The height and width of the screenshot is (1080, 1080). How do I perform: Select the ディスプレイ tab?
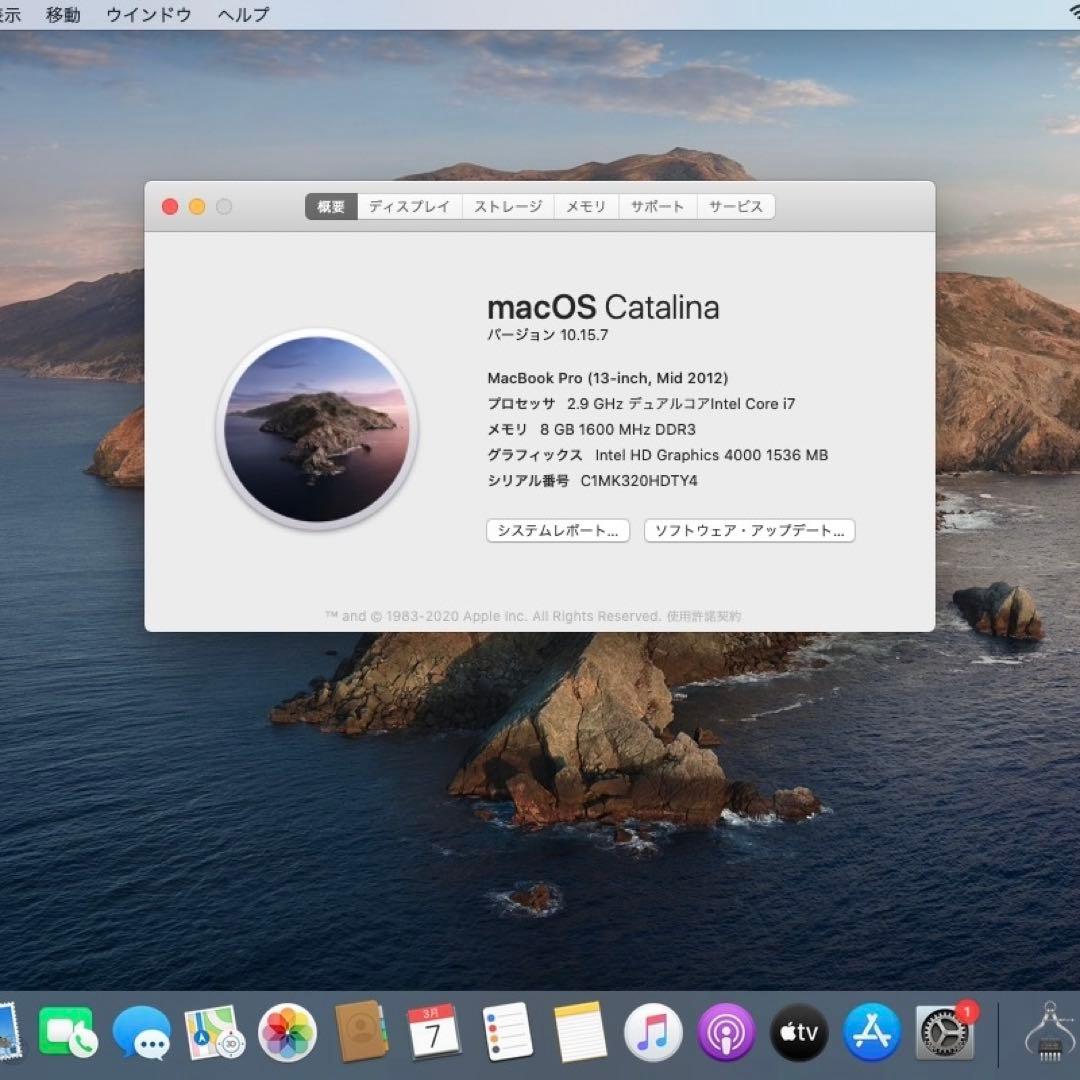coord(408,206)
